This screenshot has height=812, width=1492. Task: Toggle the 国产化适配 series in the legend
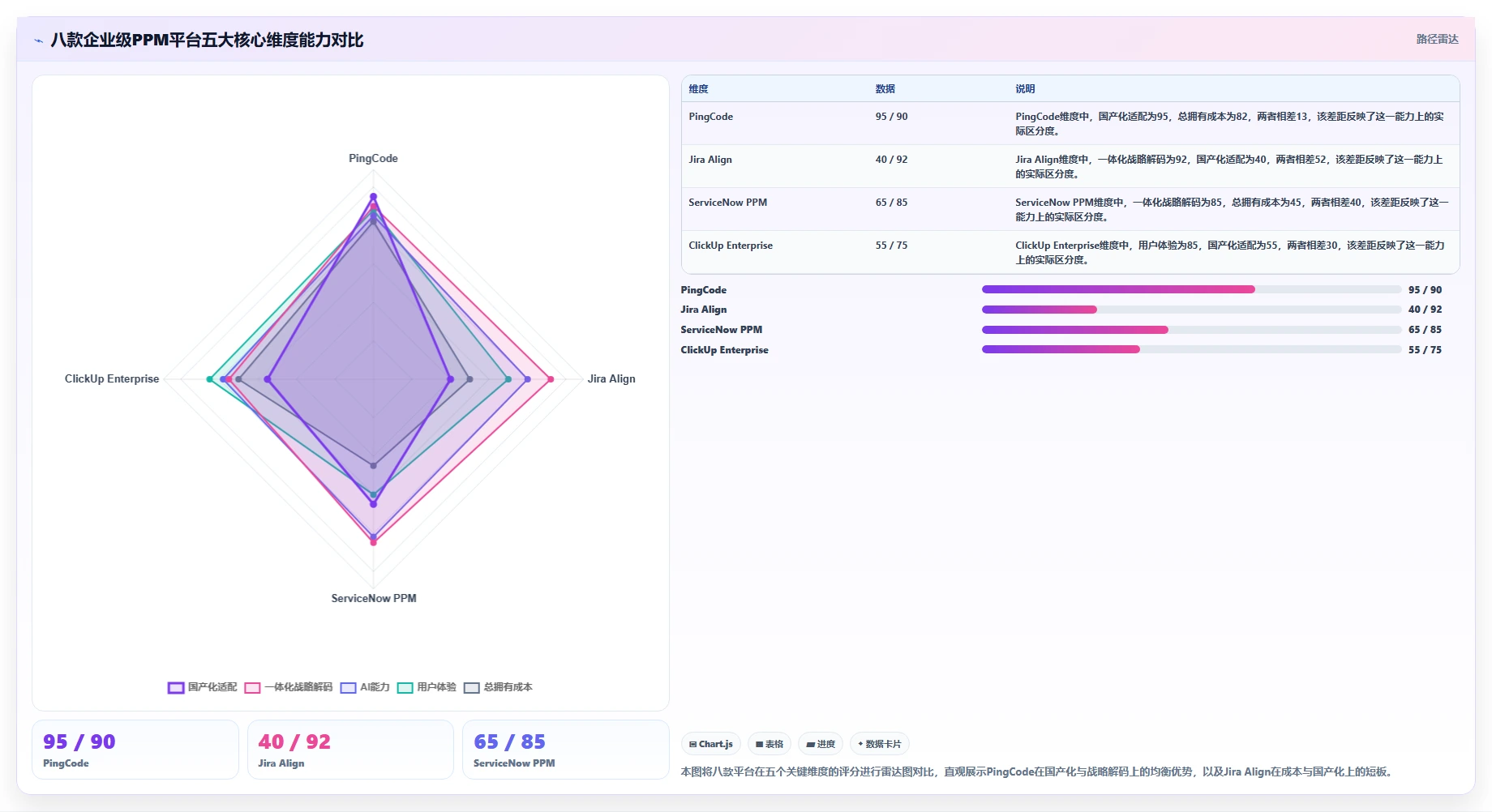pos(203,687)
